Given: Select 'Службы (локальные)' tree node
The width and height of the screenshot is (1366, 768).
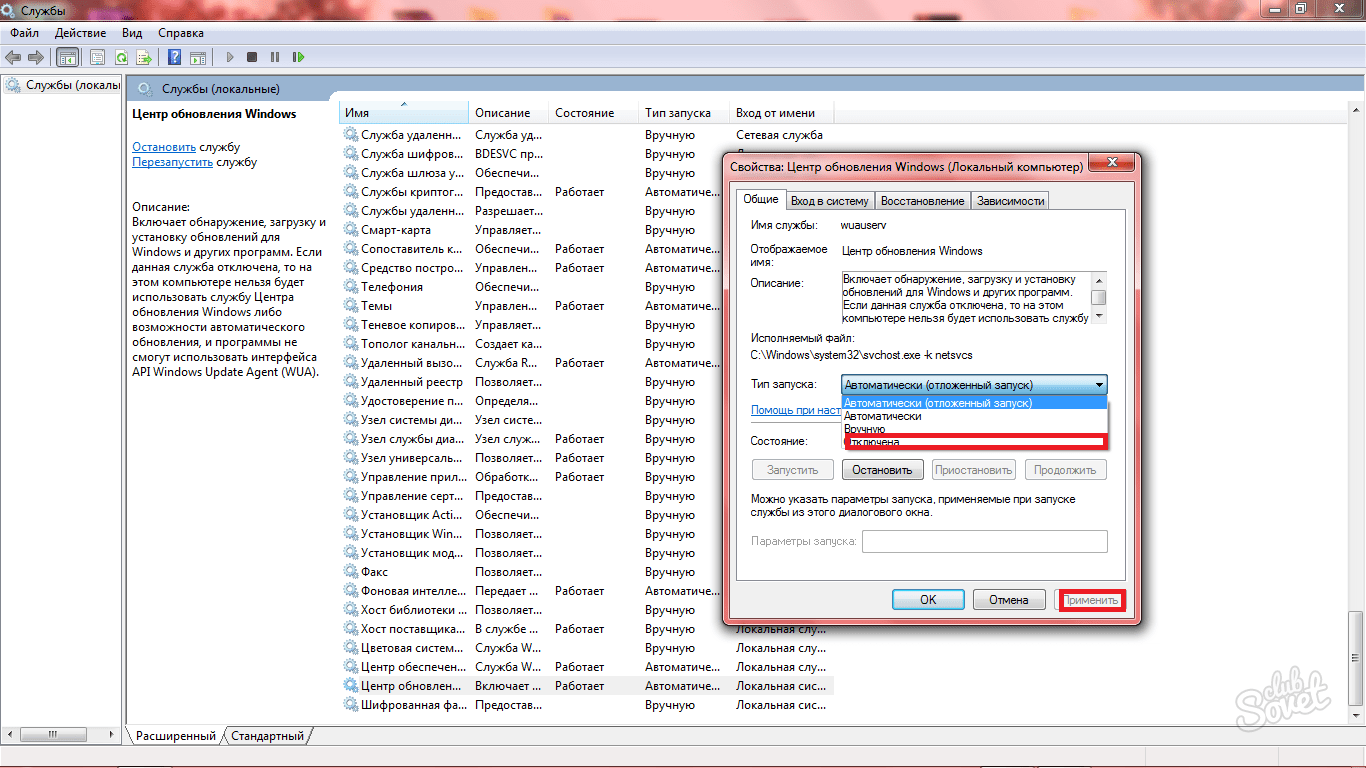Looking at the screenshot, I should point(72,86).
